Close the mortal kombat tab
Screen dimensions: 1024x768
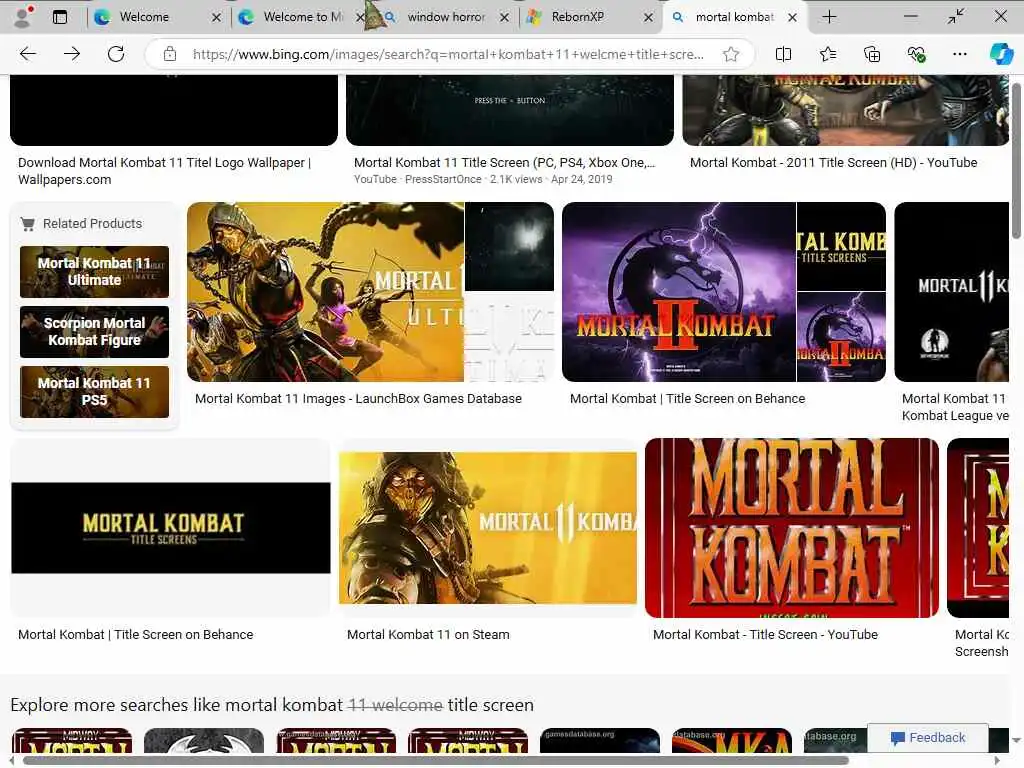[x=792, y=18]
